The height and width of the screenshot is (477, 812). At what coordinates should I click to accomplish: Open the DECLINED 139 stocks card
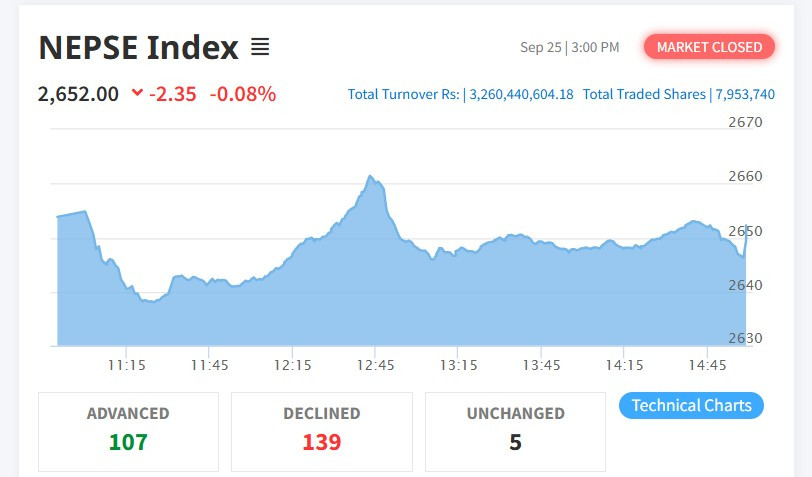coord(321,431)
